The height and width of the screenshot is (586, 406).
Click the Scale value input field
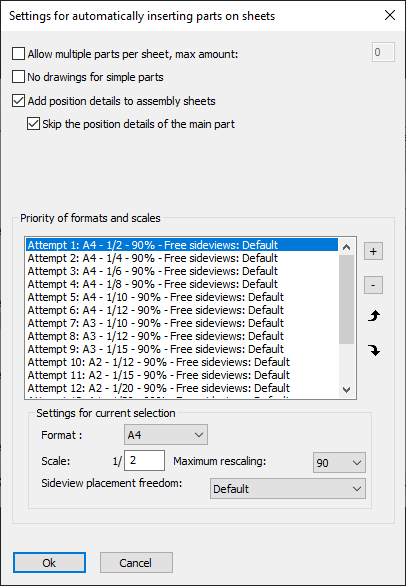144,460
